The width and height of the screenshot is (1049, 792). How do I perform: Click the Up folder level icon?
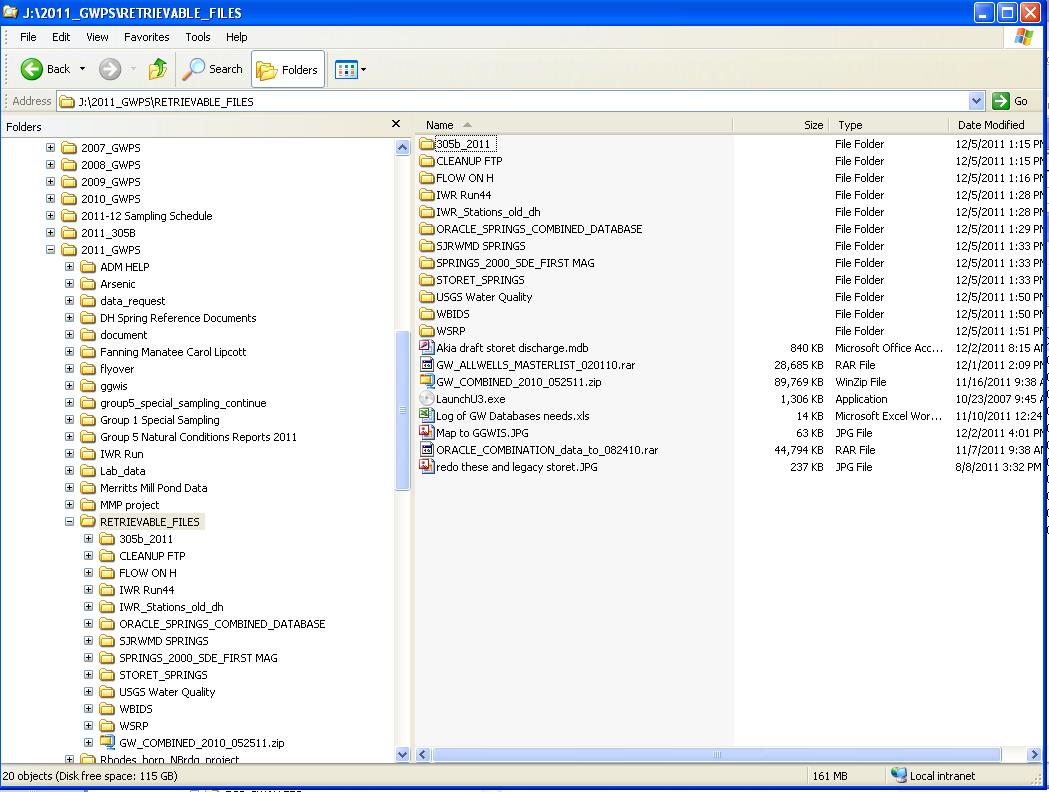point(158,69)
